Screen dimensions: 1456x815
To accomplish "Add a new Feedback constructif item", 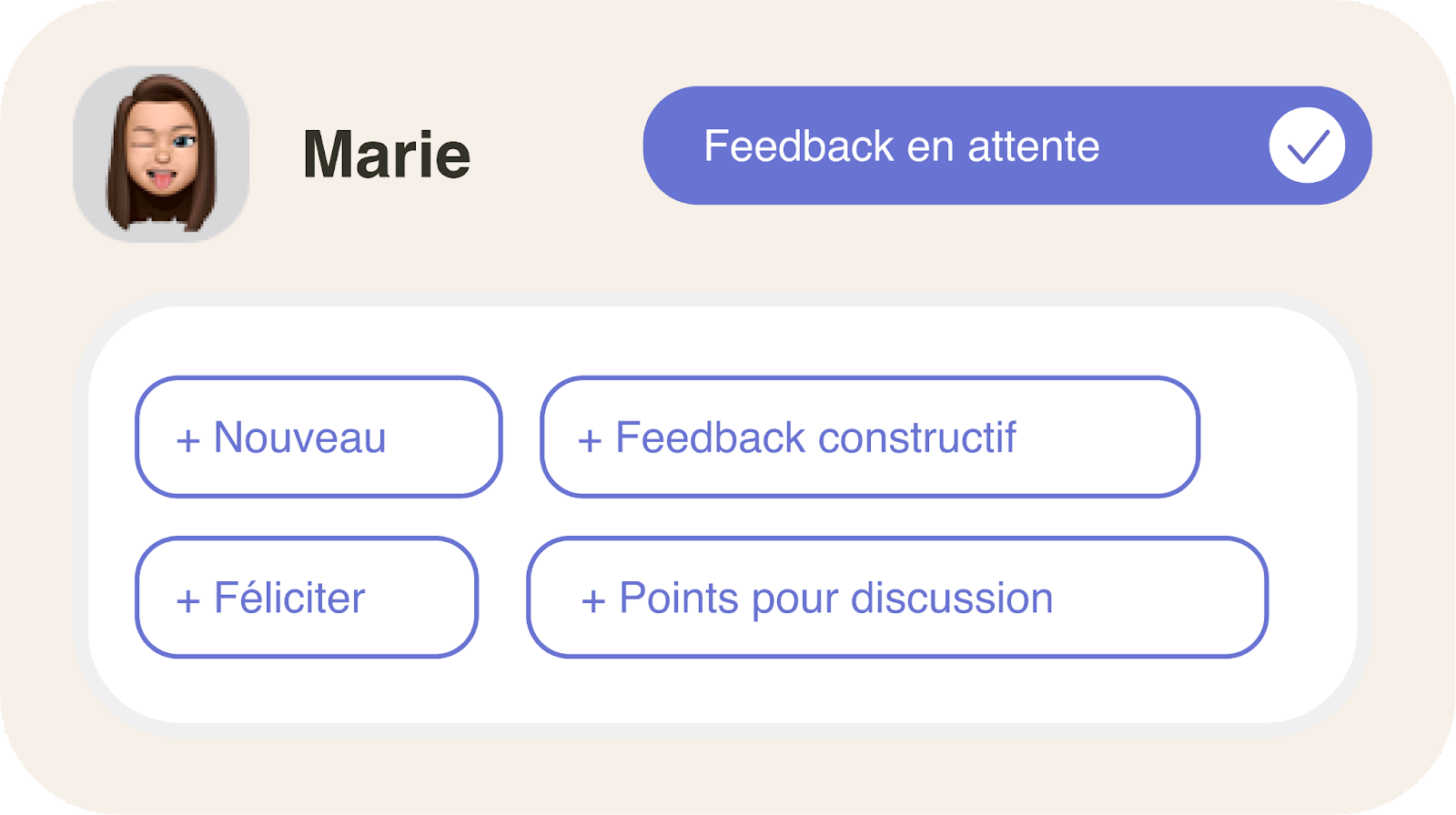I will (868, 437).
